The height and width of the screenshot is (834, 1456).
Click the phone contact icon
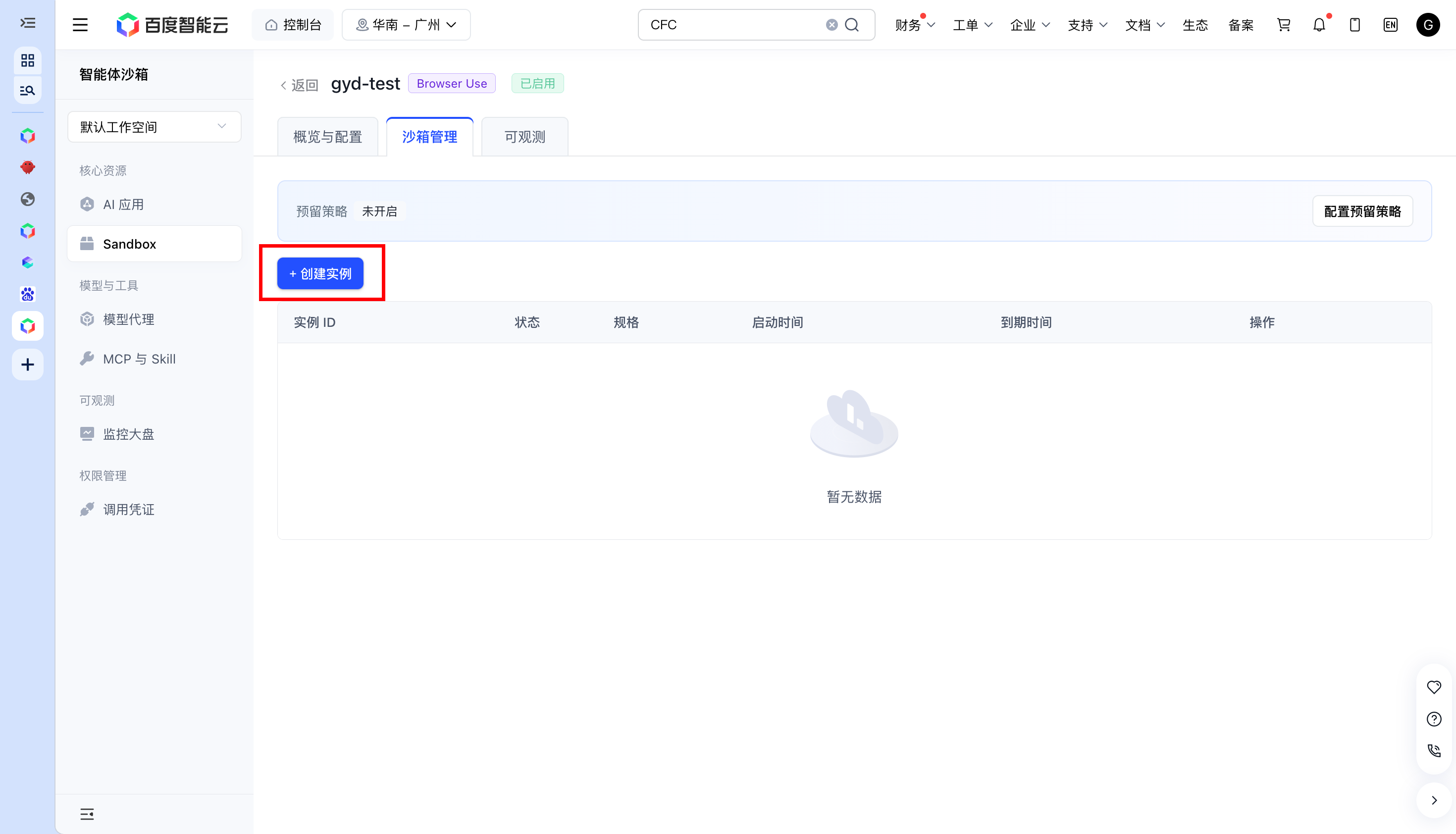tap(1434, 750)
